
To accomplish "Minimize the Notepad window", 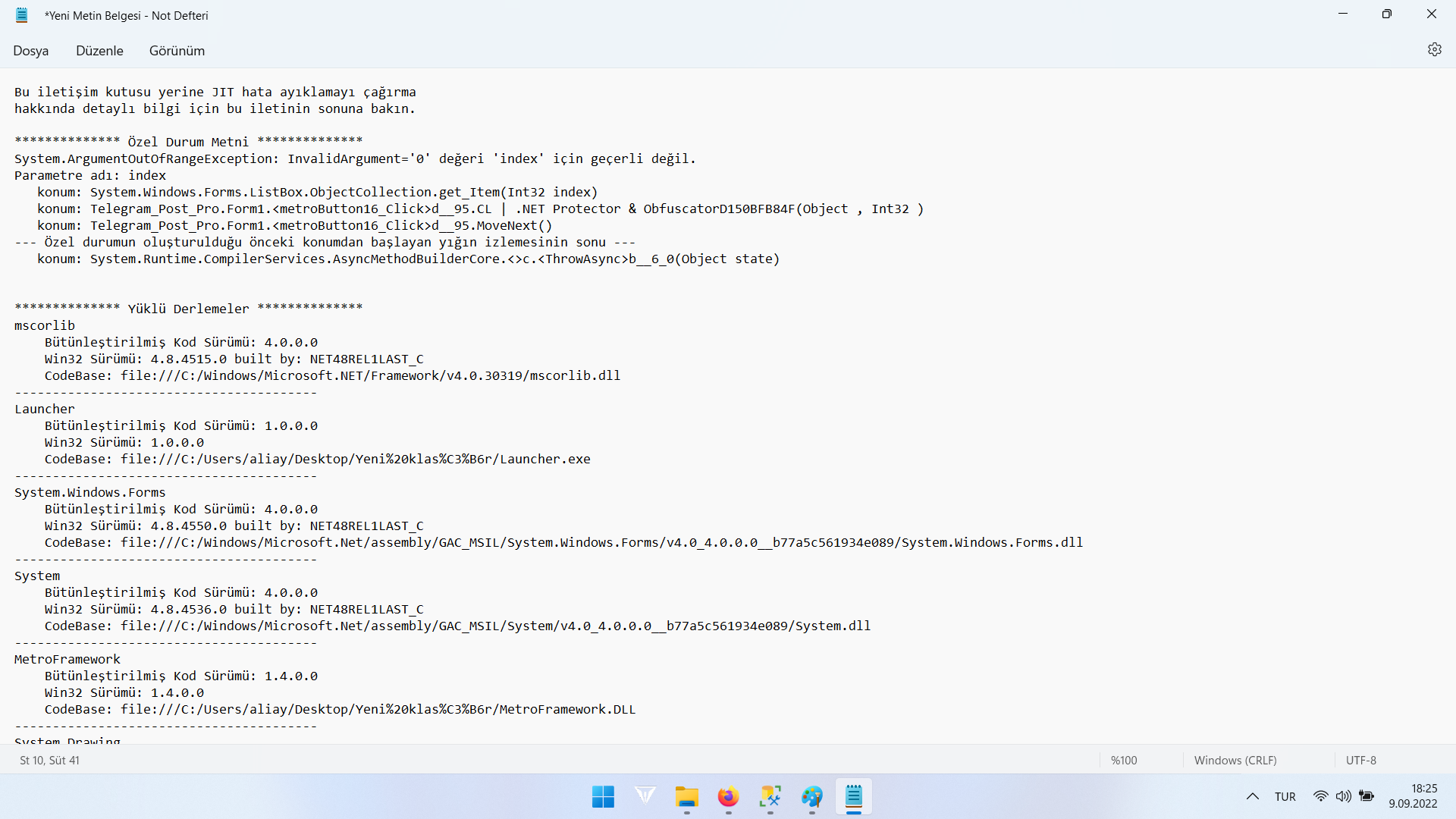I will (x=1343, y=14).
